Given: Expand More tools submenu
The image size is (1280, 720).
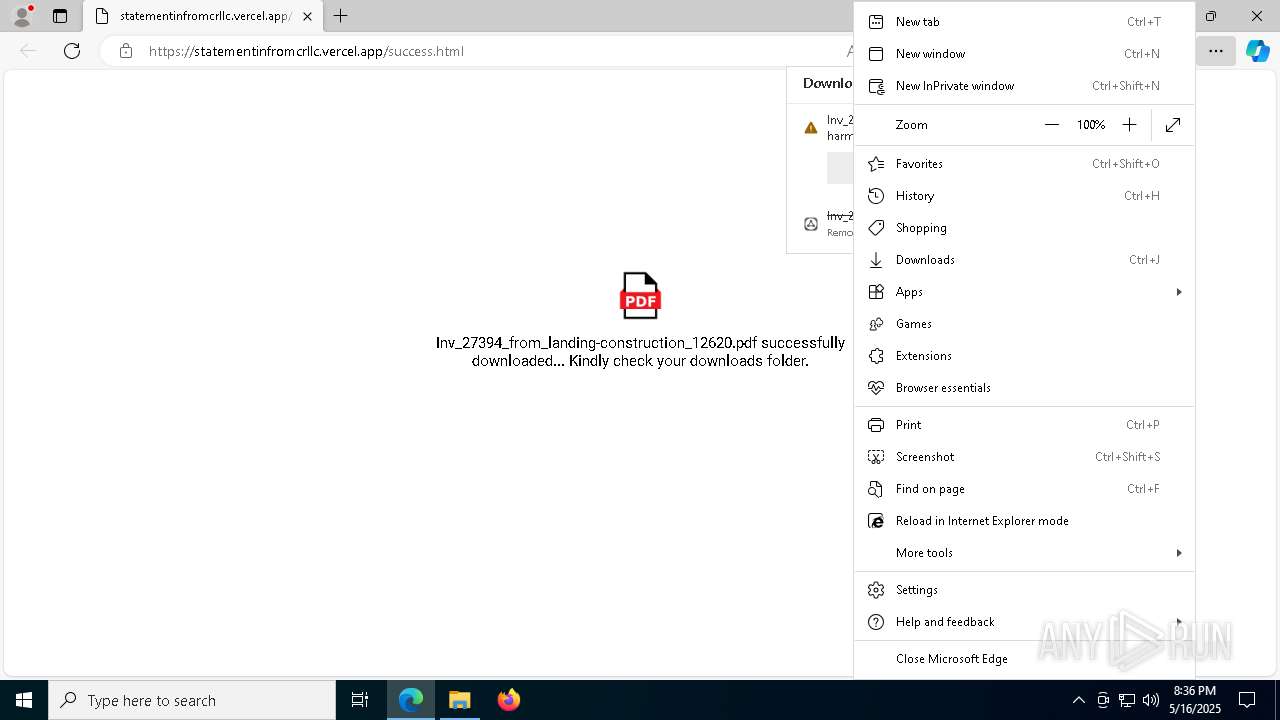Looking at the screenshot, I should point(1024,553).
